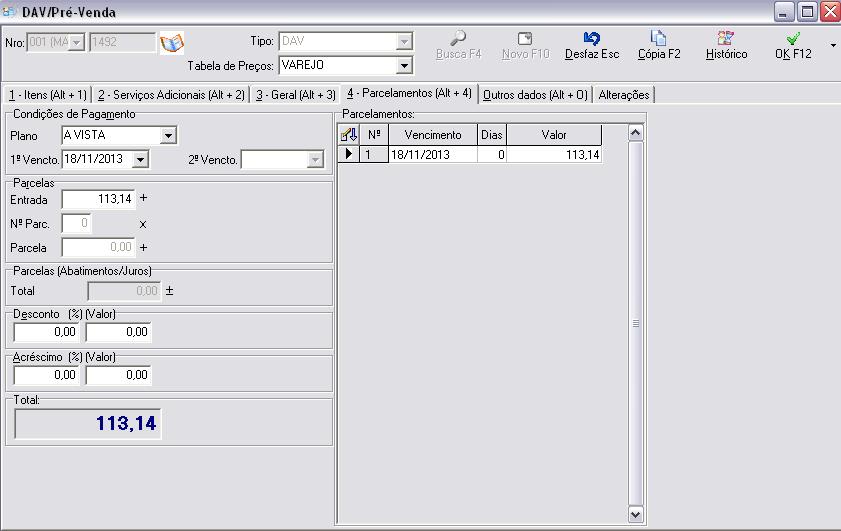Viewport: 841px width, 531px height.
Task: Expand the Tabela de Preços VAREJO dropdown
Action: (x=404, y=66)
